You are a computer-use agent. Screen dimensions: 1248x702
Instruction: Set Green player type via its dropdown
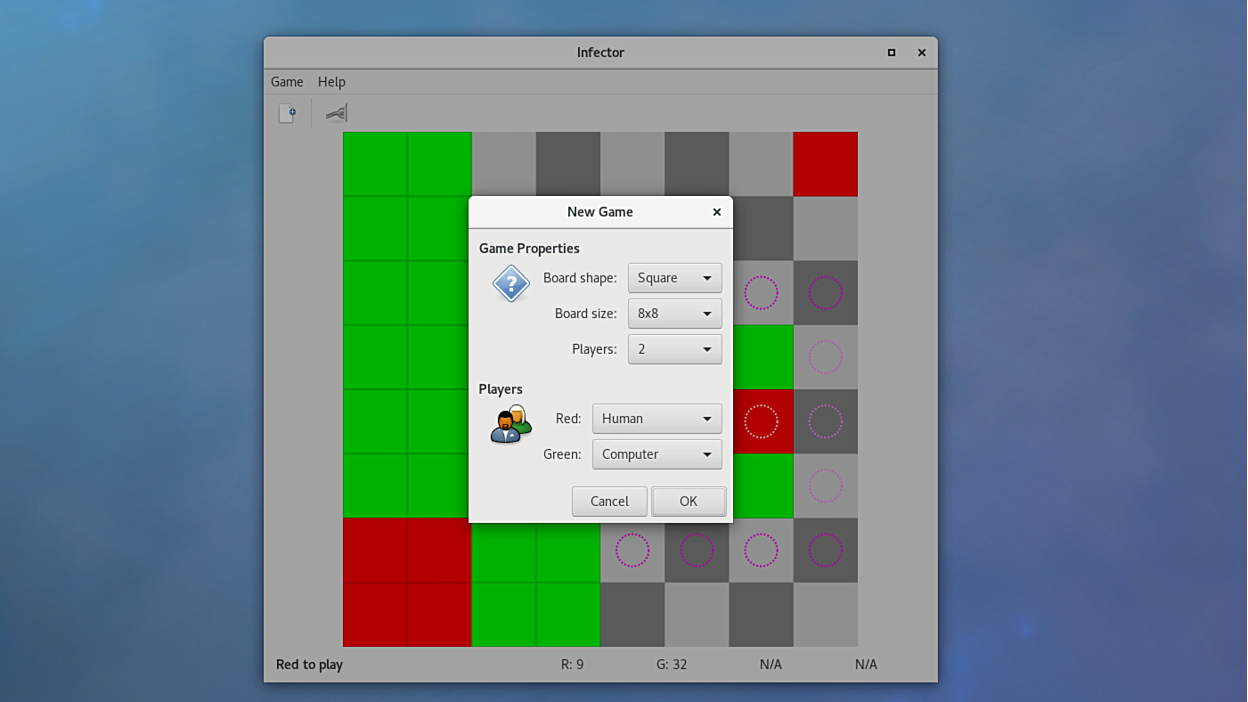tap(656, 454)
